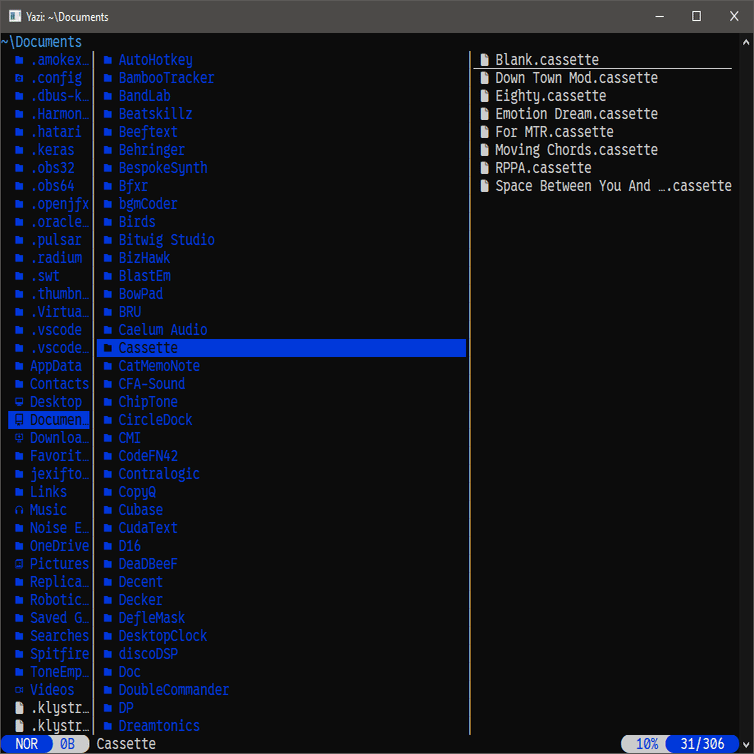Click the config folder icon beside .config

click(x=19, y=78)
